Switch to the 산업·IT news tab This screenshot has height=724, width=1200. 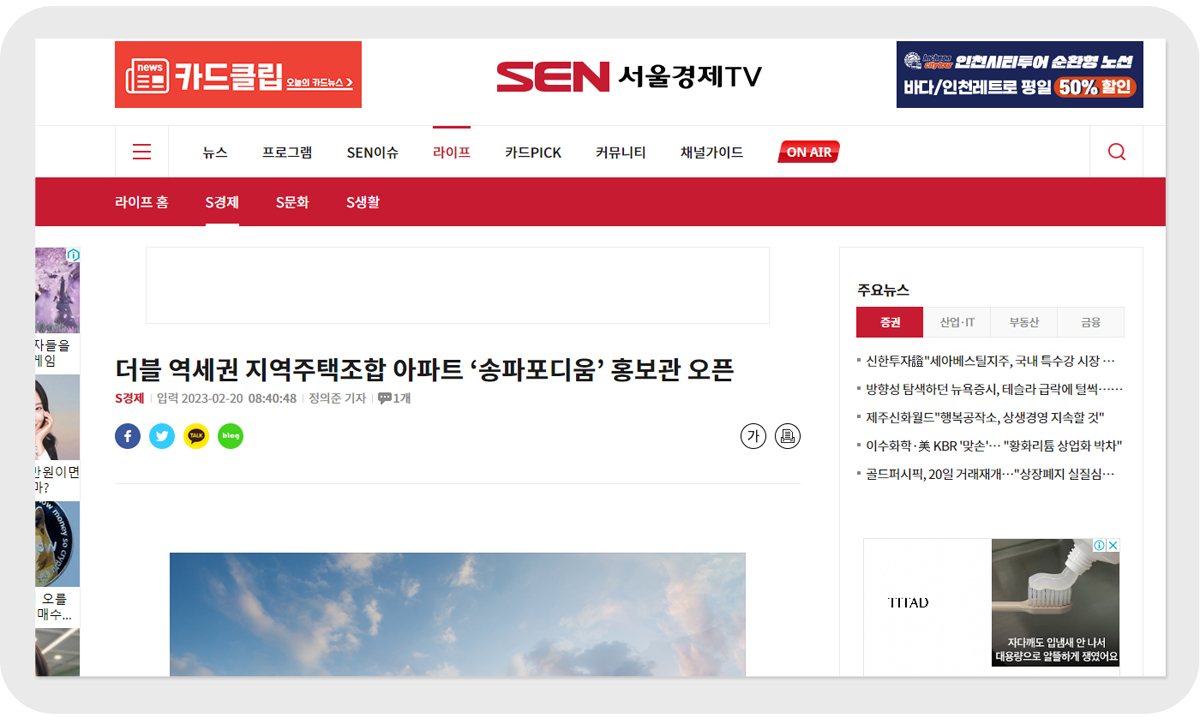coord(957,322)
